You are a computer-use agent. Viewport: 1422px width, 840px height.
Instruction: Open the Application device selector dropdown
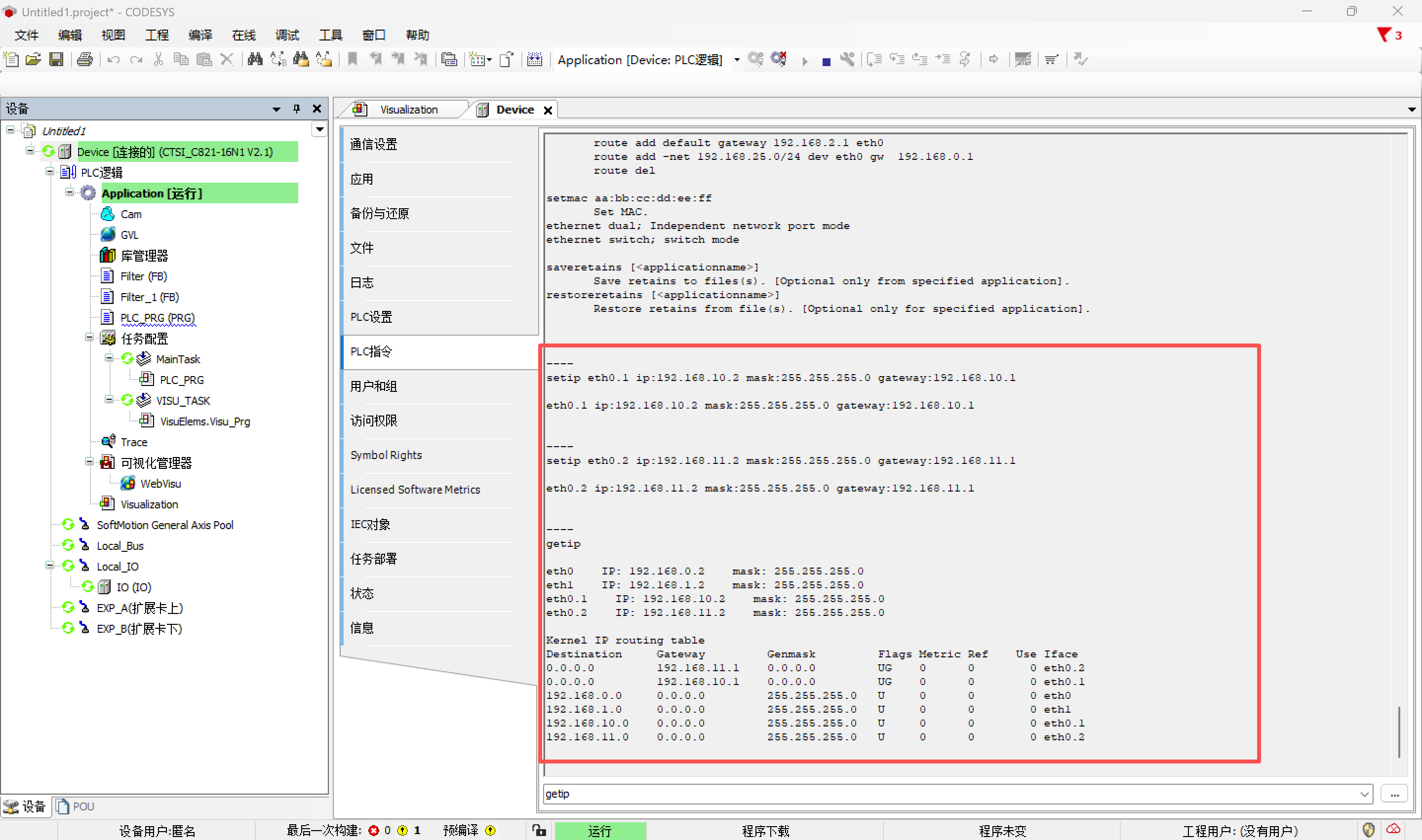click(736, 59)
